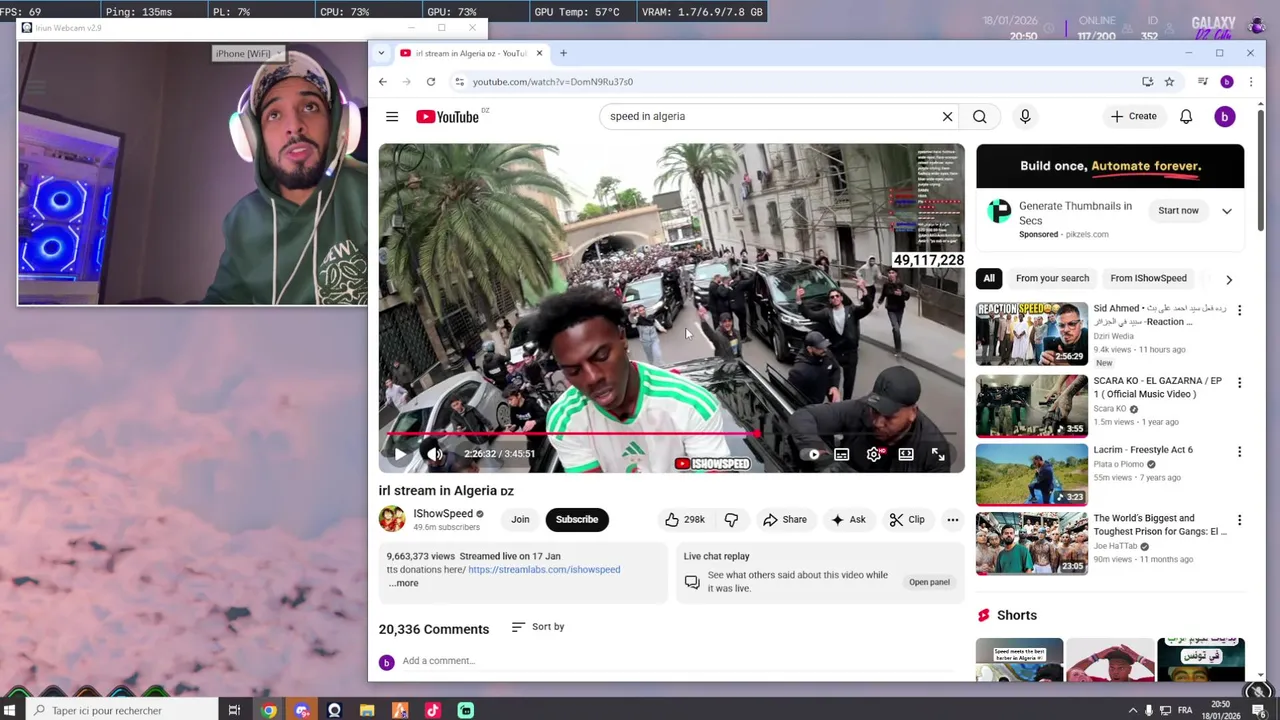Reload the page in Chrome
The height and width of the screenshot is (720, 1280).
pos(431,82)
